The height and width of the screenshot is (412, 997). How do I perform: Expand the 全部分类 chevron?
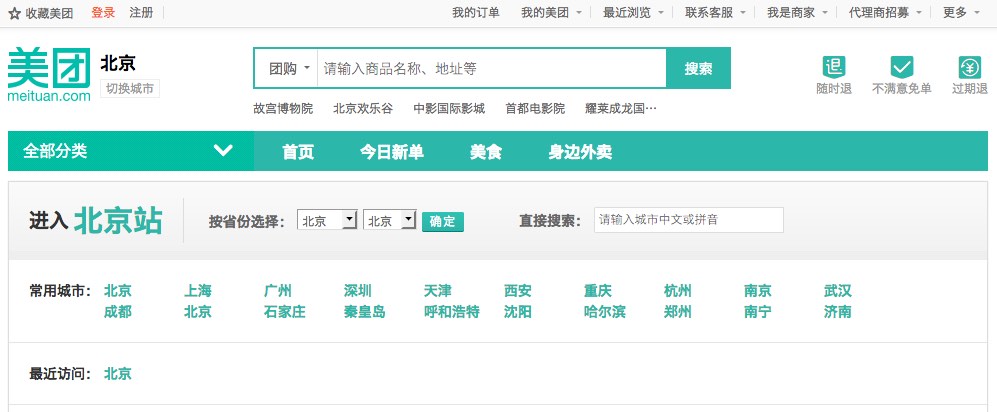(x=223, y=151)
